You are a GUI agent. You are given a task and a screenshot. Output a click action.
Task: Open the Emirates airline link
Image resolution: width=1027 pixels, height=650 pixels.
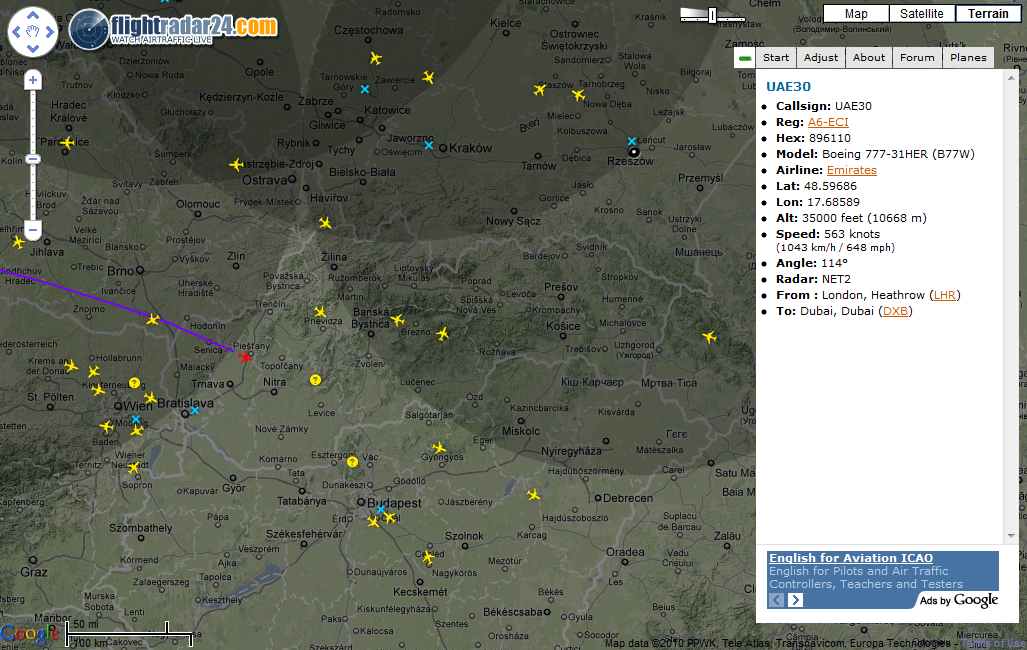tap(851, 170)
